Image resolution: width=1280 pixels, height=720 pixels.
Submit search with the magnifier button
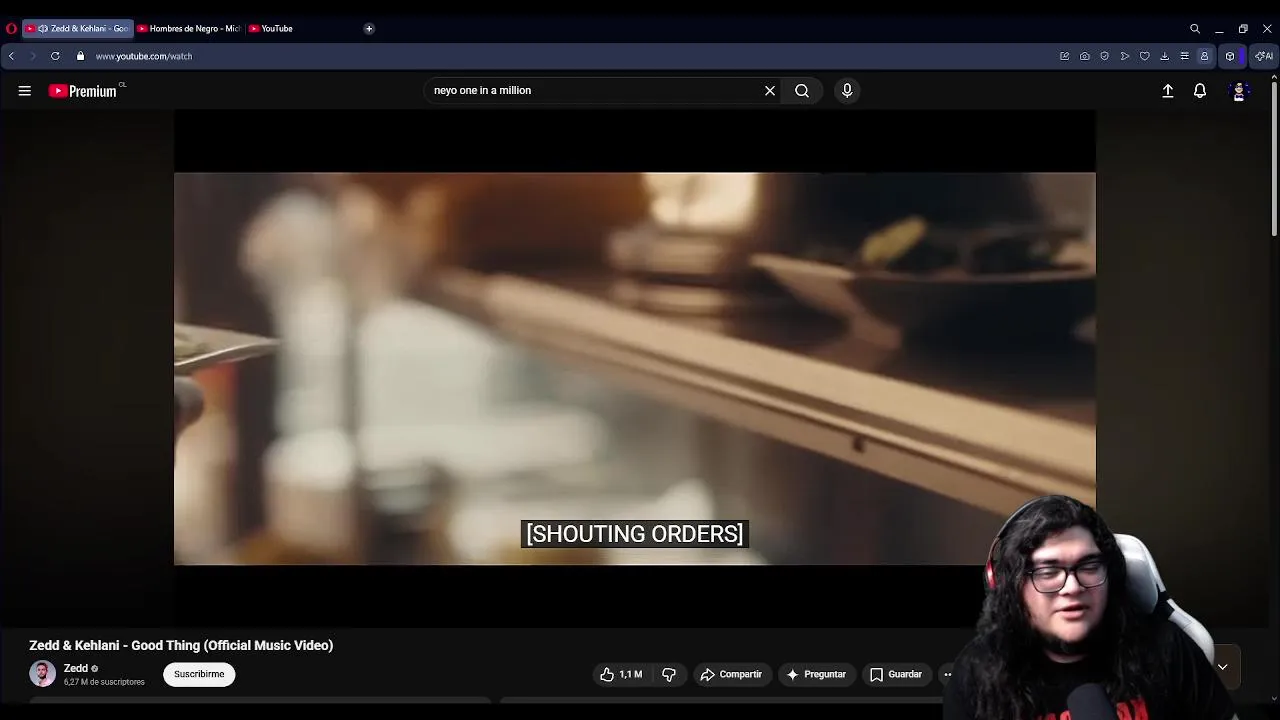(802, 90)
